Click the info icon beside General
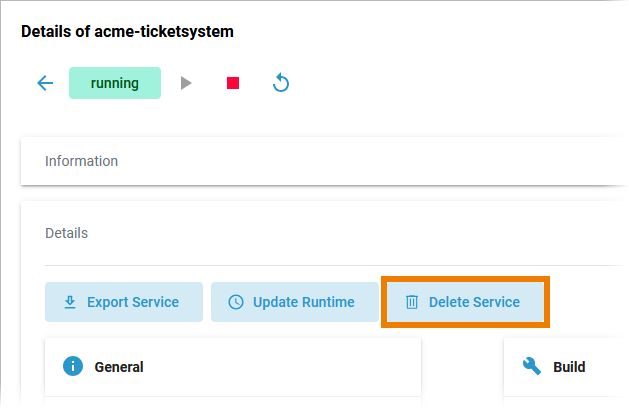This screenshot has width=629, height=409. tap(72, 366)
